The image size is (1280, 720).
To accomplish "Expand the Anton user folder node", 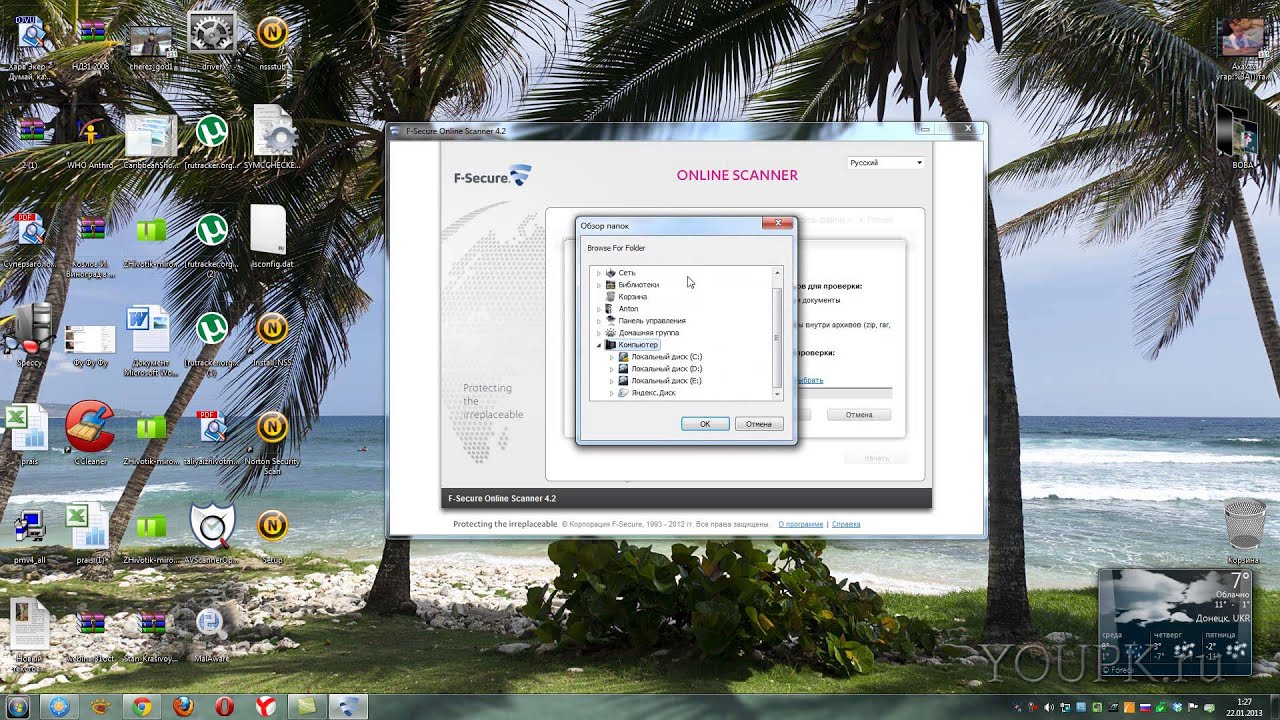I will (599, 309).
